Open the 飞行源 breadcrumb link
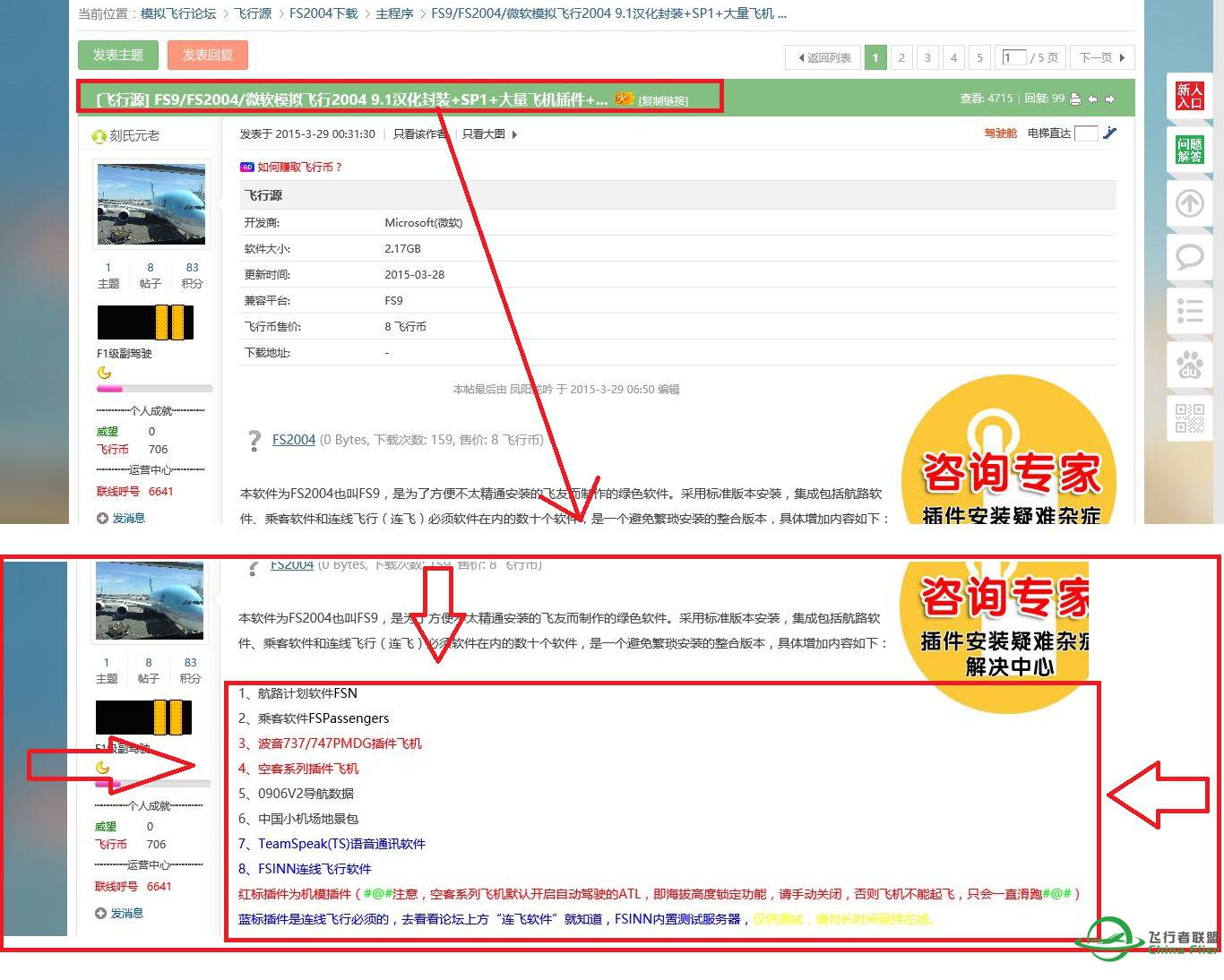1224x980 pixels. tap(253, 13)
